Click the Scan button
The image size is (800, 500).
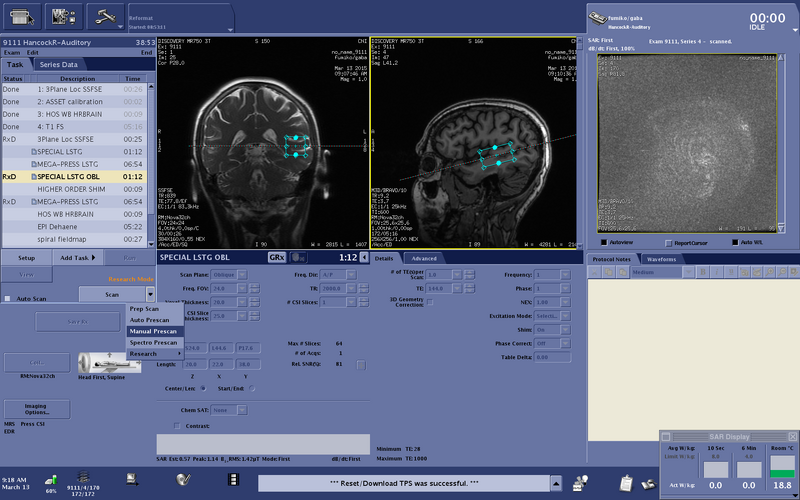tap(112, 294)
